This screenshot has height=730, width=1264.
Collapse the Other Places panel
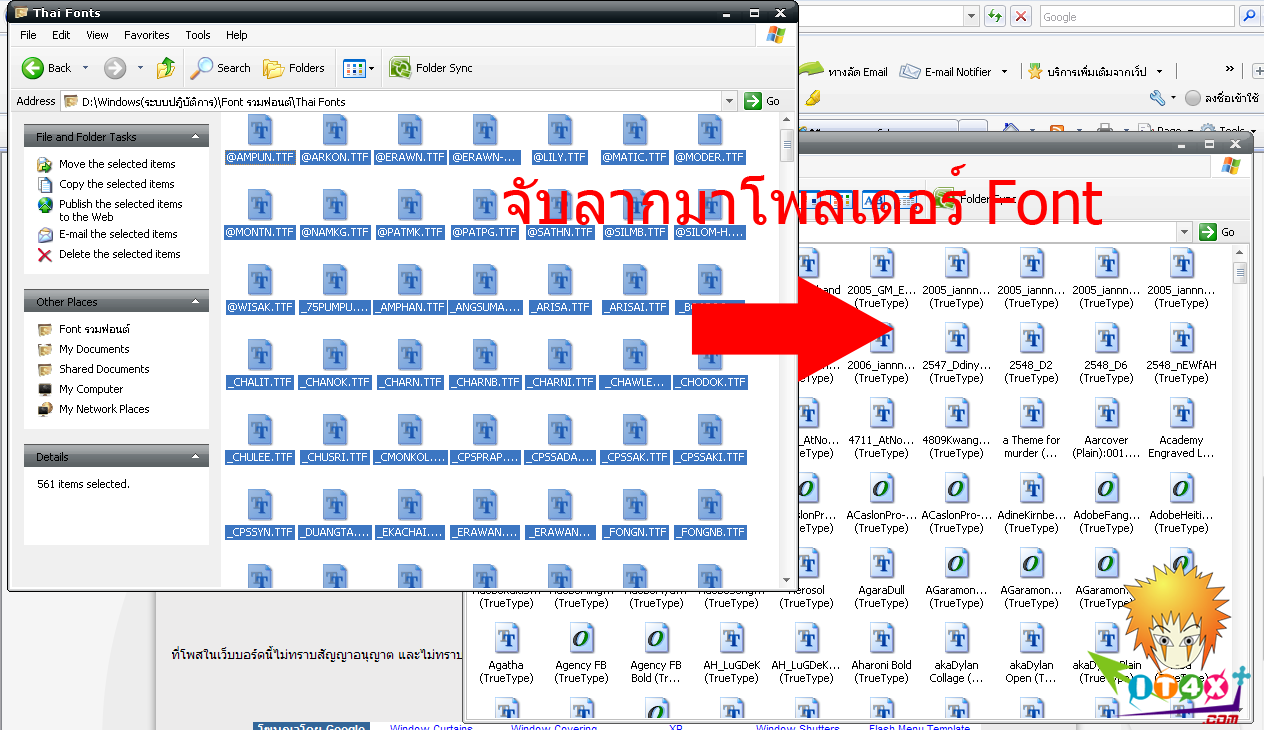pyautogui.click(x=198, y=302)
